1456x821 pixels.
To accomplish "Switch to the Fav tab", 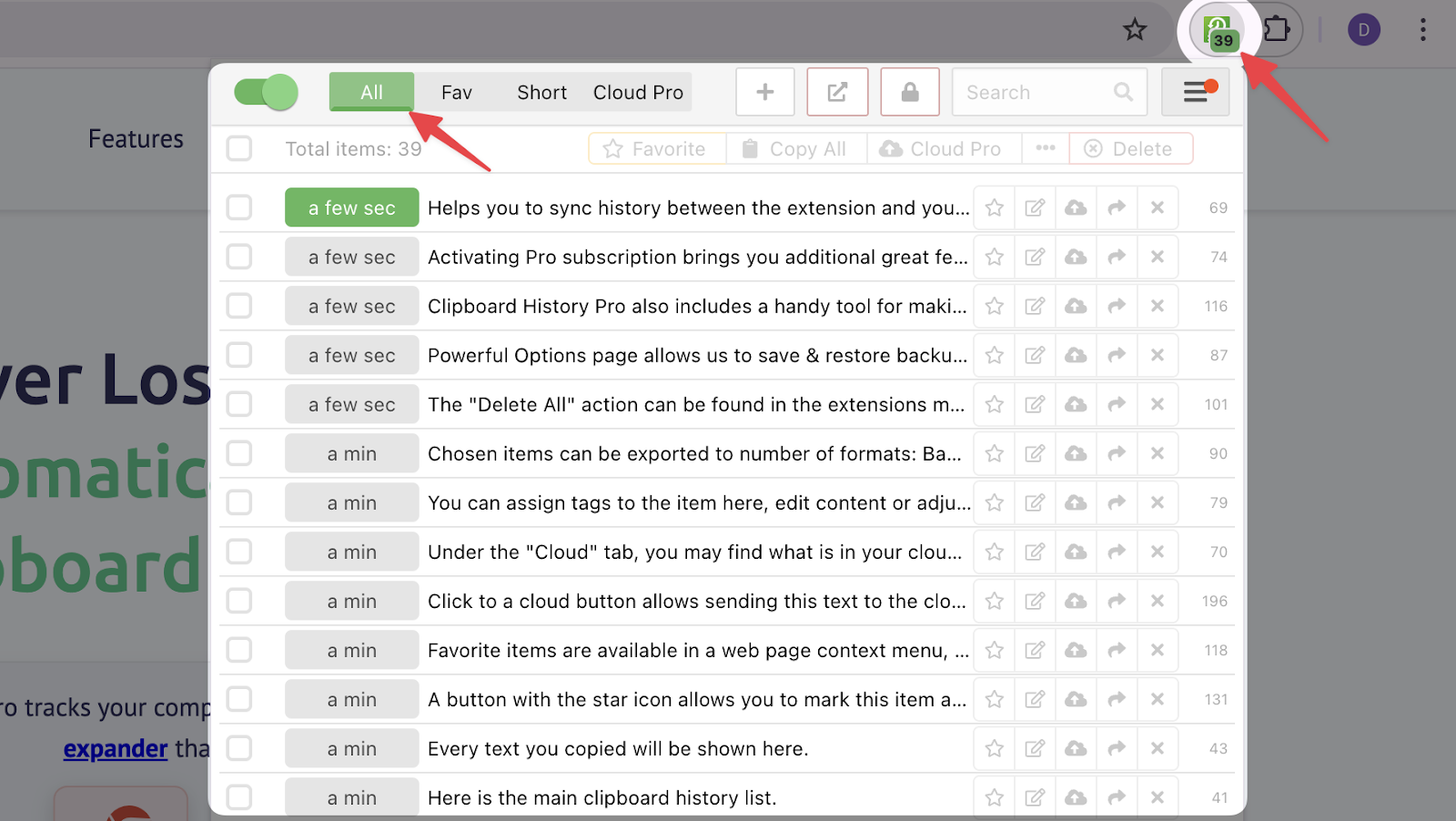I will (x=457, y=92).
